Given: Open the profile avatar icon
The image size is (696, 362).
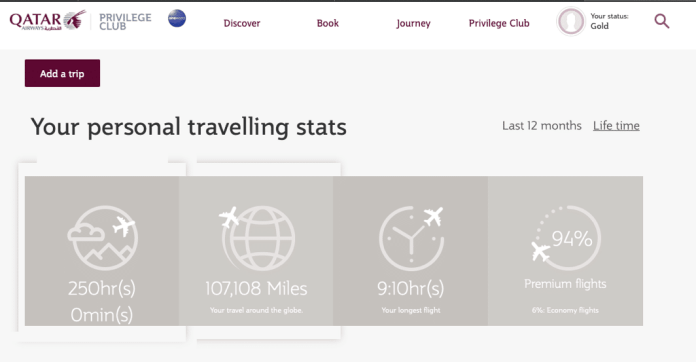Looking at the screenshot, I should tap(571, 21).
